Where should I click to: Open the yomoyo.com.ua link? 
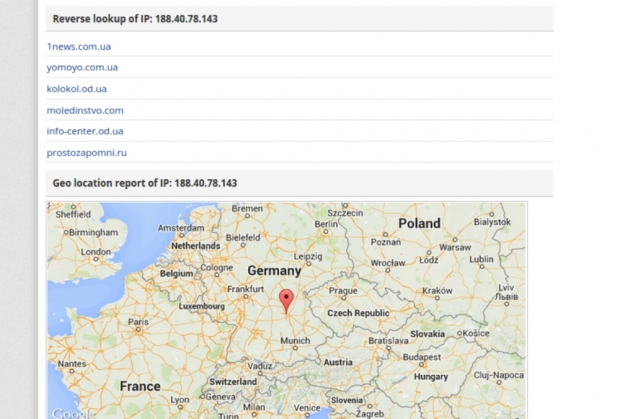[82, 68]
